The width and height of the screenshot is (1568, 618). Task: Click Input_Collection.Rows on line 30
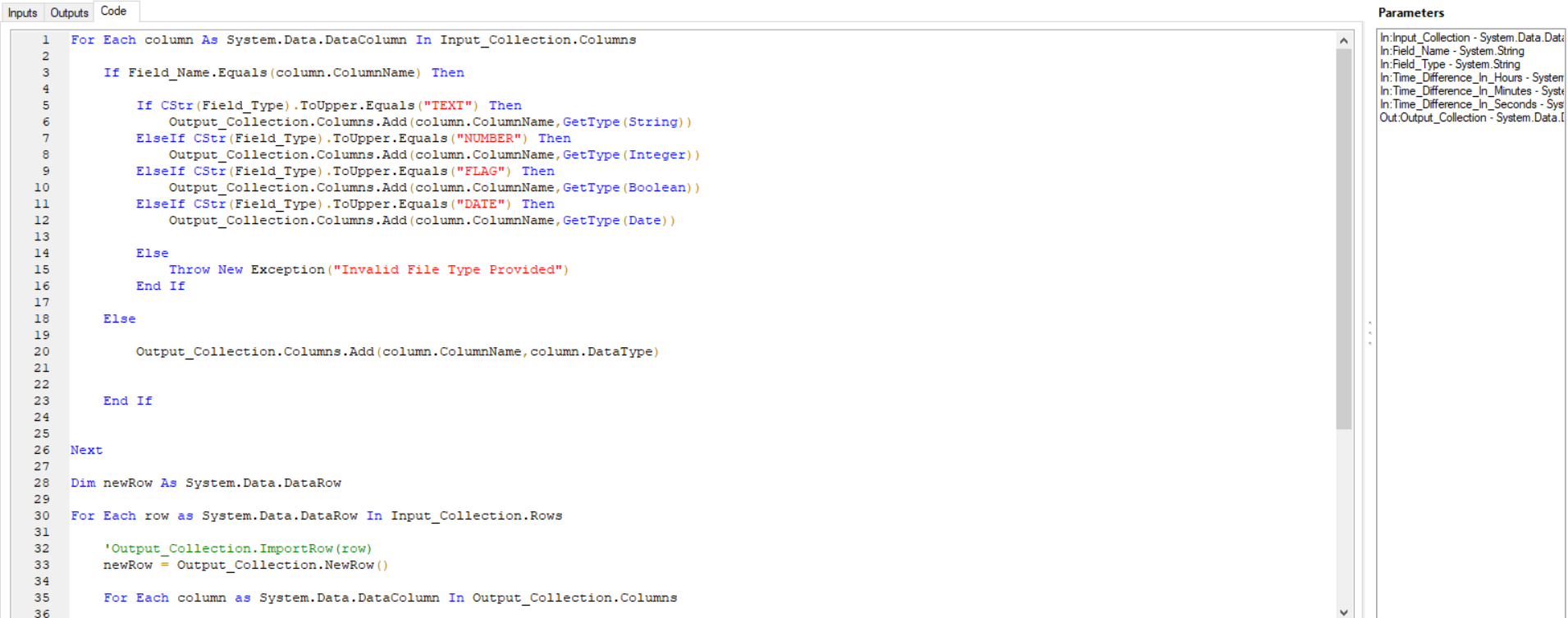tap(477, 515)
